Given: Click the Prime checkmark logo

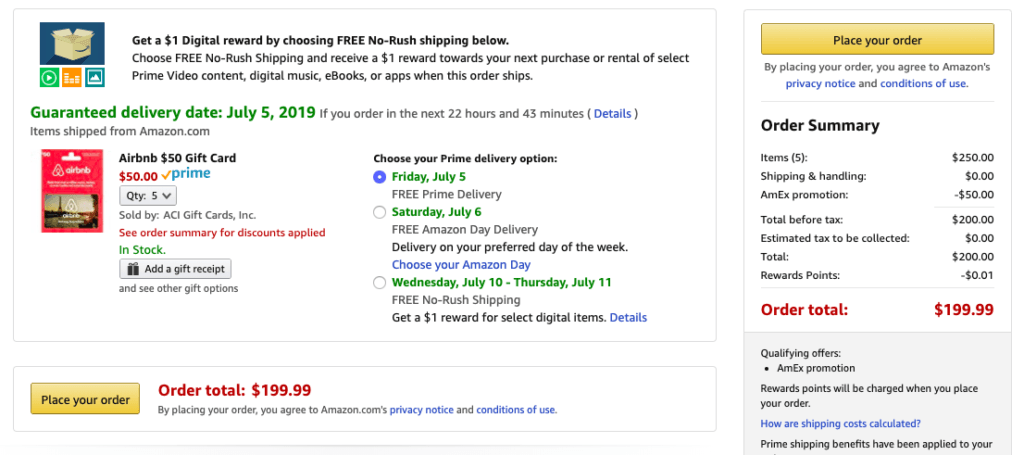Looking at the screenshot, I should (x=186, y=175).
